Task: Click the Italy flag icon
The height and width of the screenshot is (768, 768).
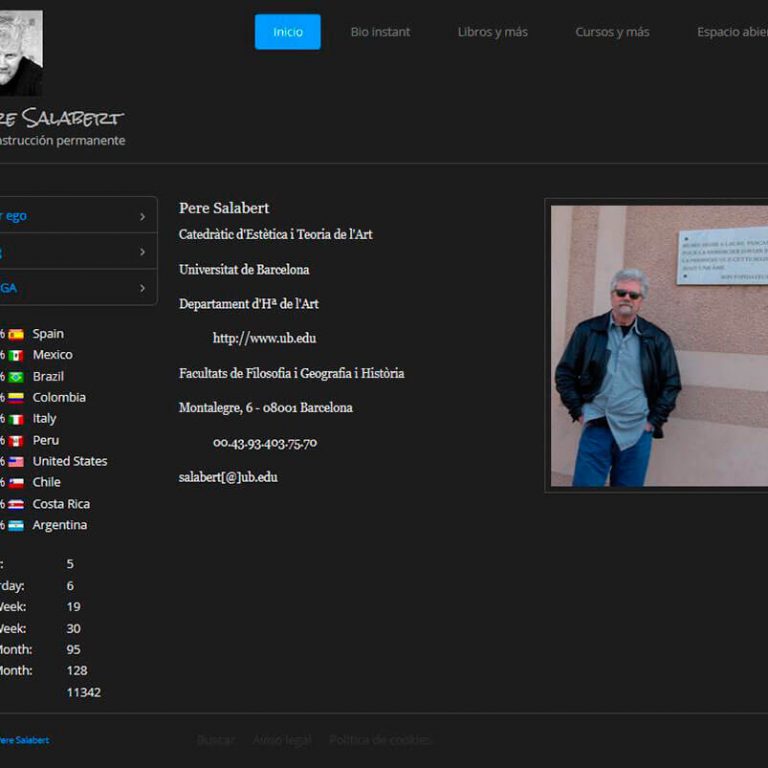Action: (x=16, y=419)
